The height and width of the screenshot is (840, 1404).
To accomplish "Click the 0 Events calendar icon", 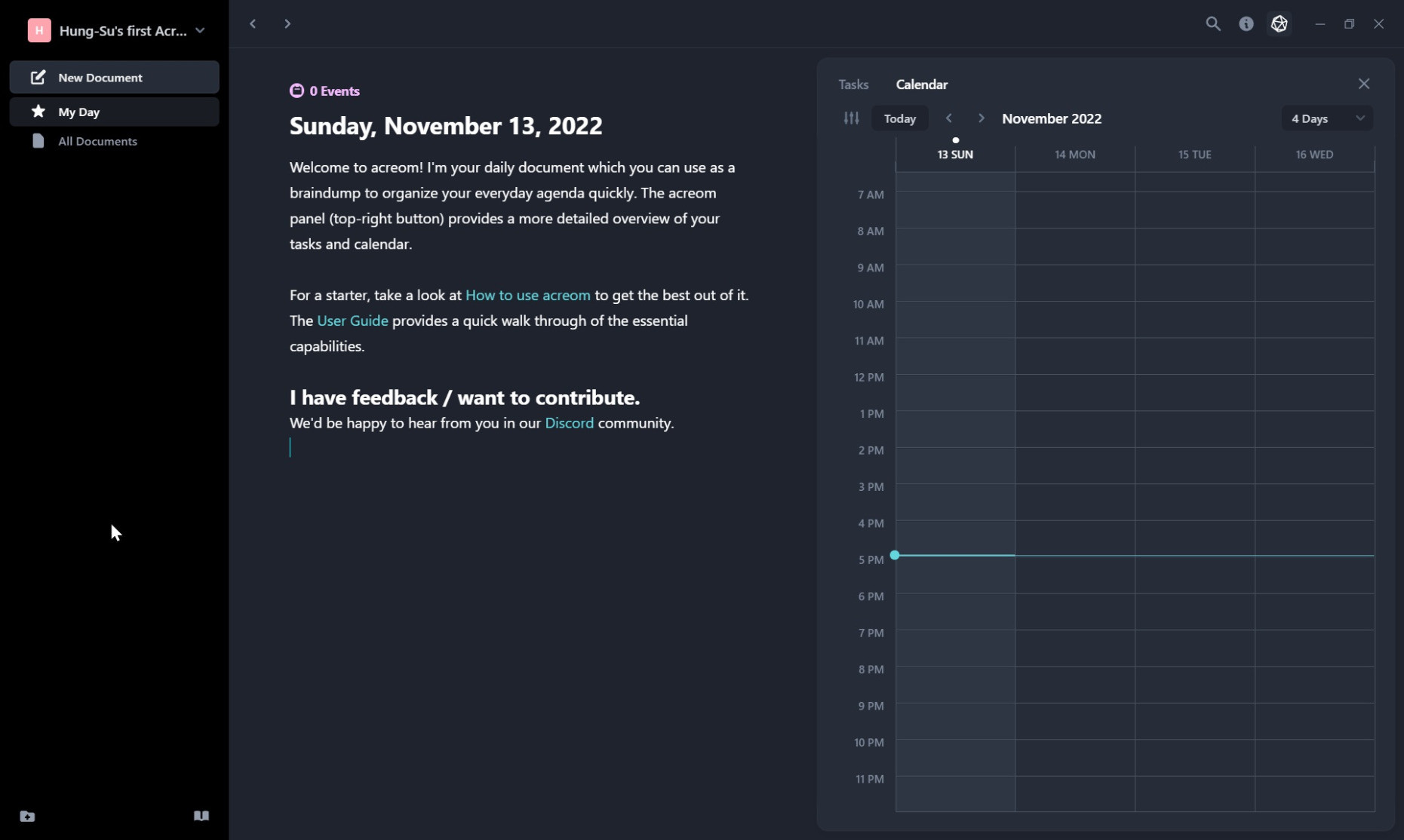I will (x=296, y=91).
